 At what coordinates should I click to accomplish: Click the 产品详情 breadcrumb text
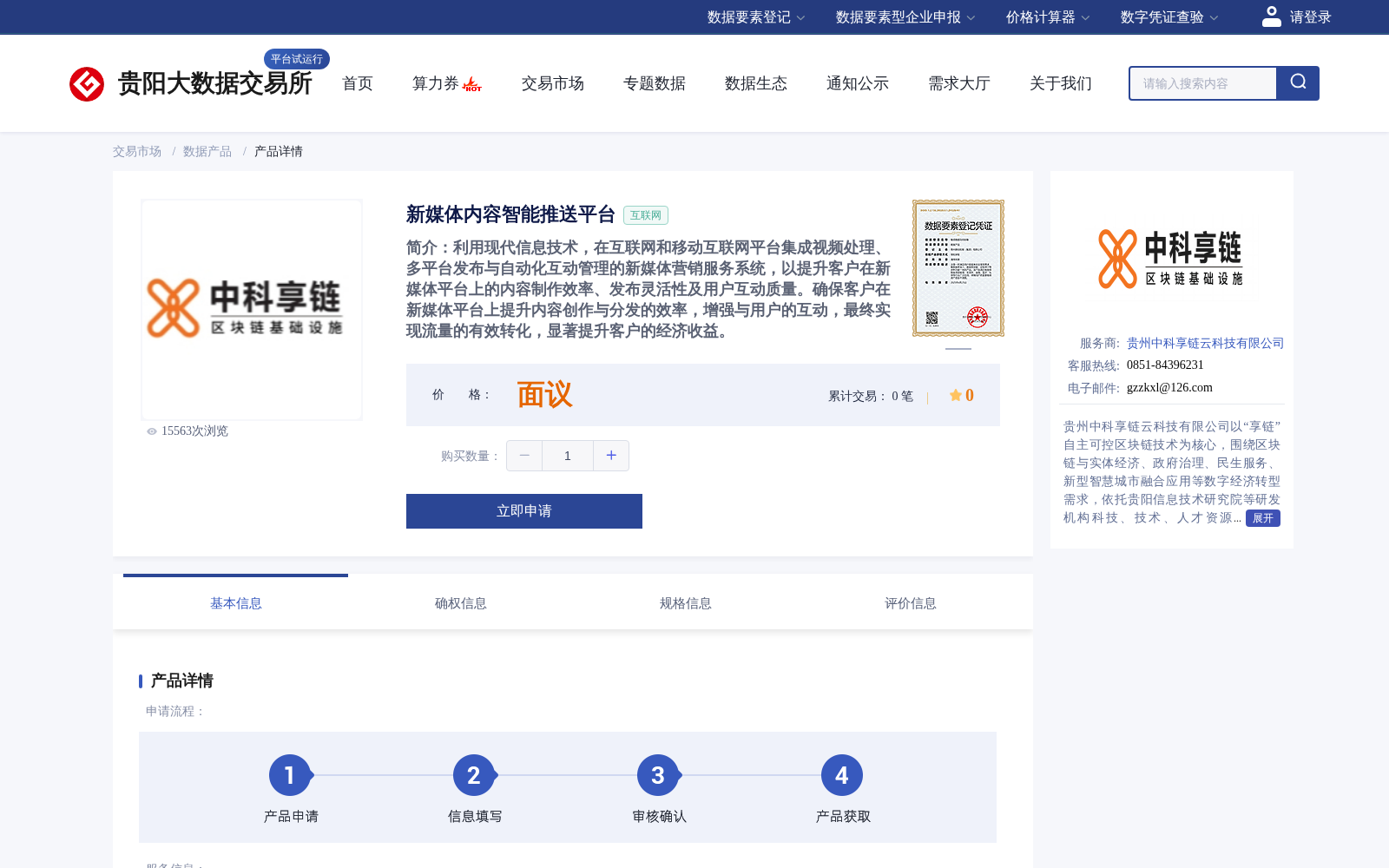coord(279,151)
